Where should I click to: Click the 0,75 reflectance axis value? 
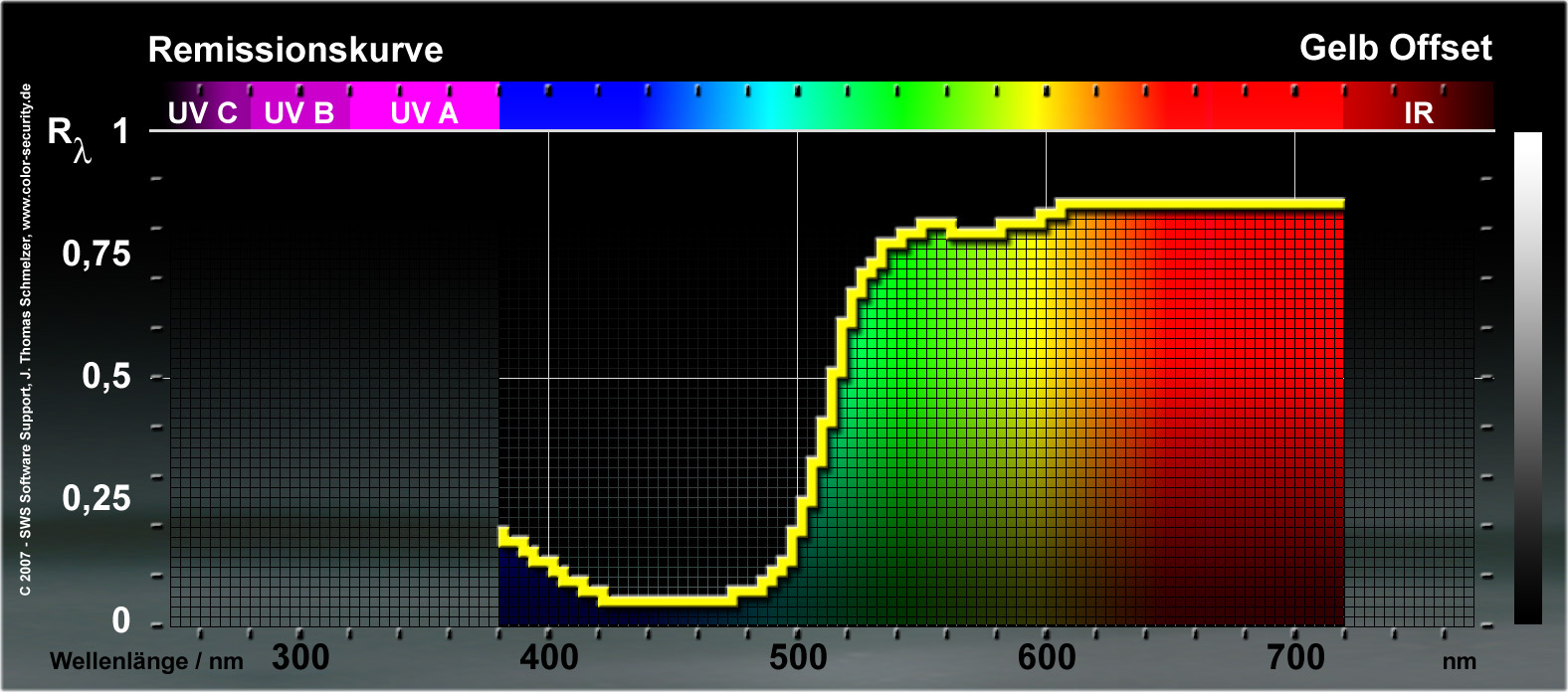pyautogui.click(x=97, y=254)
